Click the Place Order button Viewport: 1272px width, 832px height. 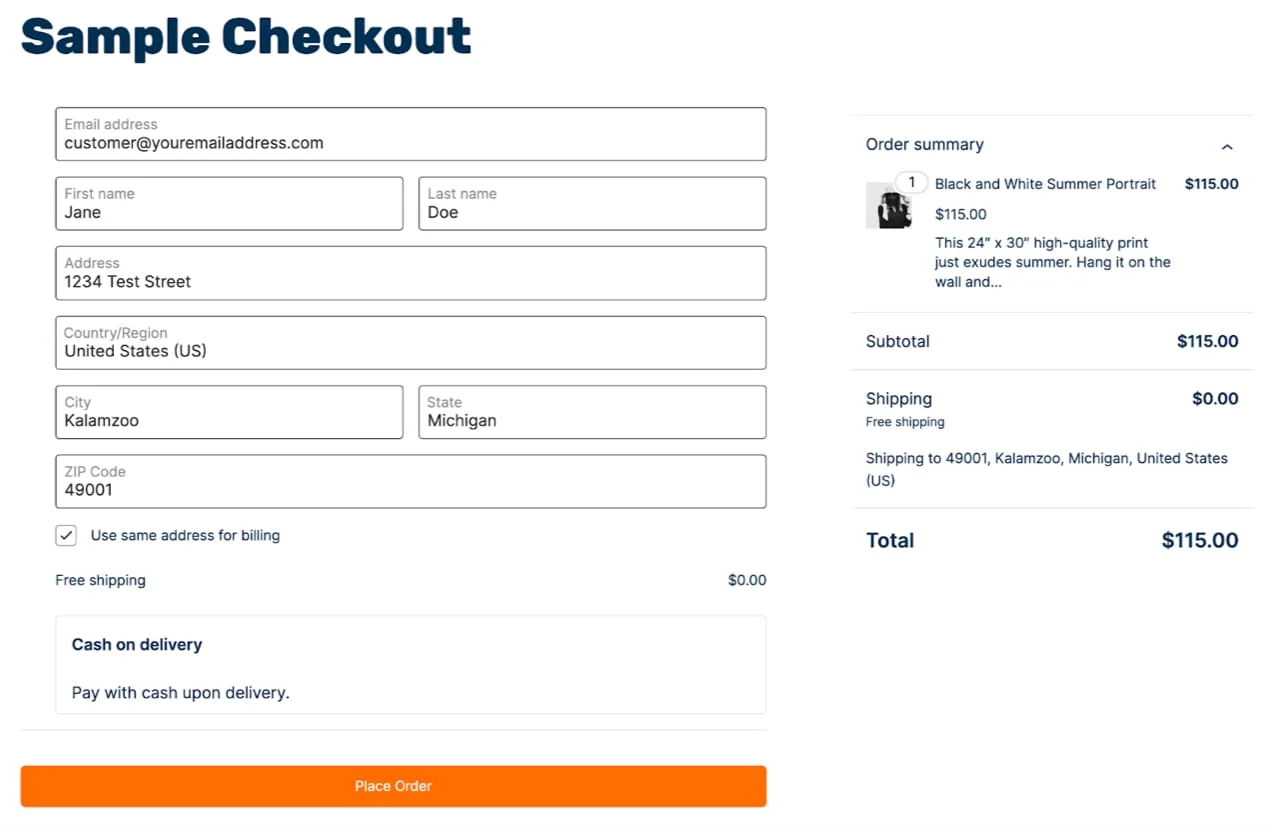click(x=393, y=786)
